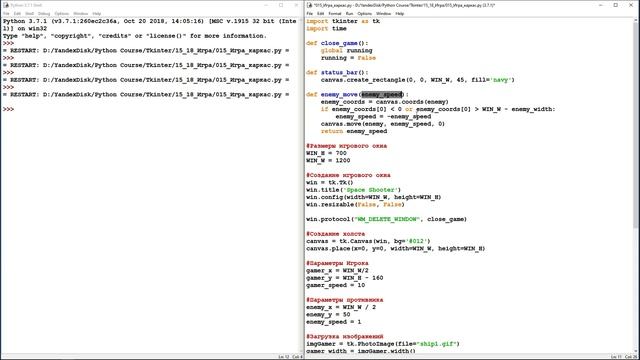Click 'enemy_speed = -enemy_speed' line
This screenshot has height=360, width=640.
383,117
